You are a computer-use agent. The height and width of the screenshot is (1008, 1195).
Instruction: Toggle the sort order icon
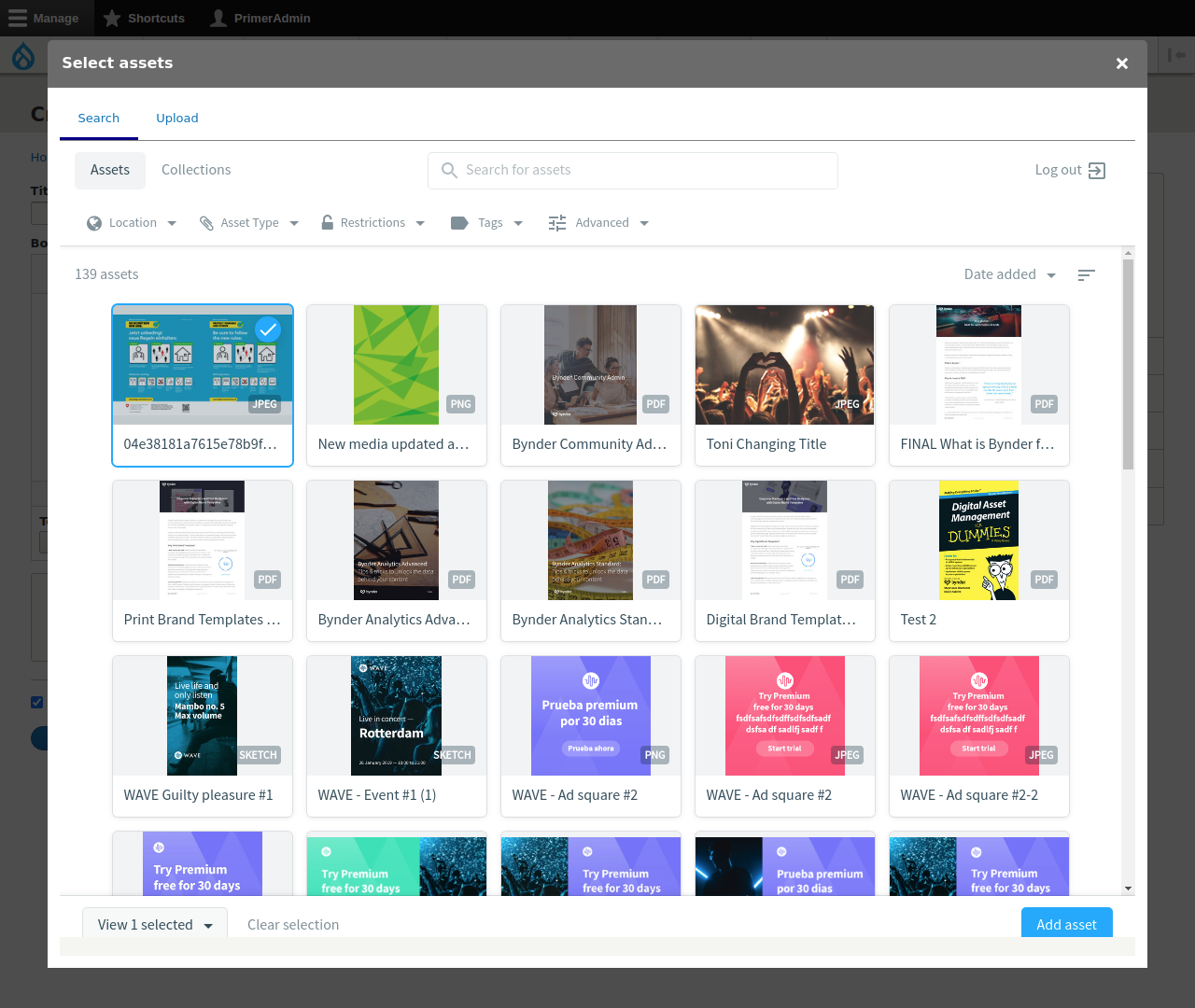[1086, 275]
